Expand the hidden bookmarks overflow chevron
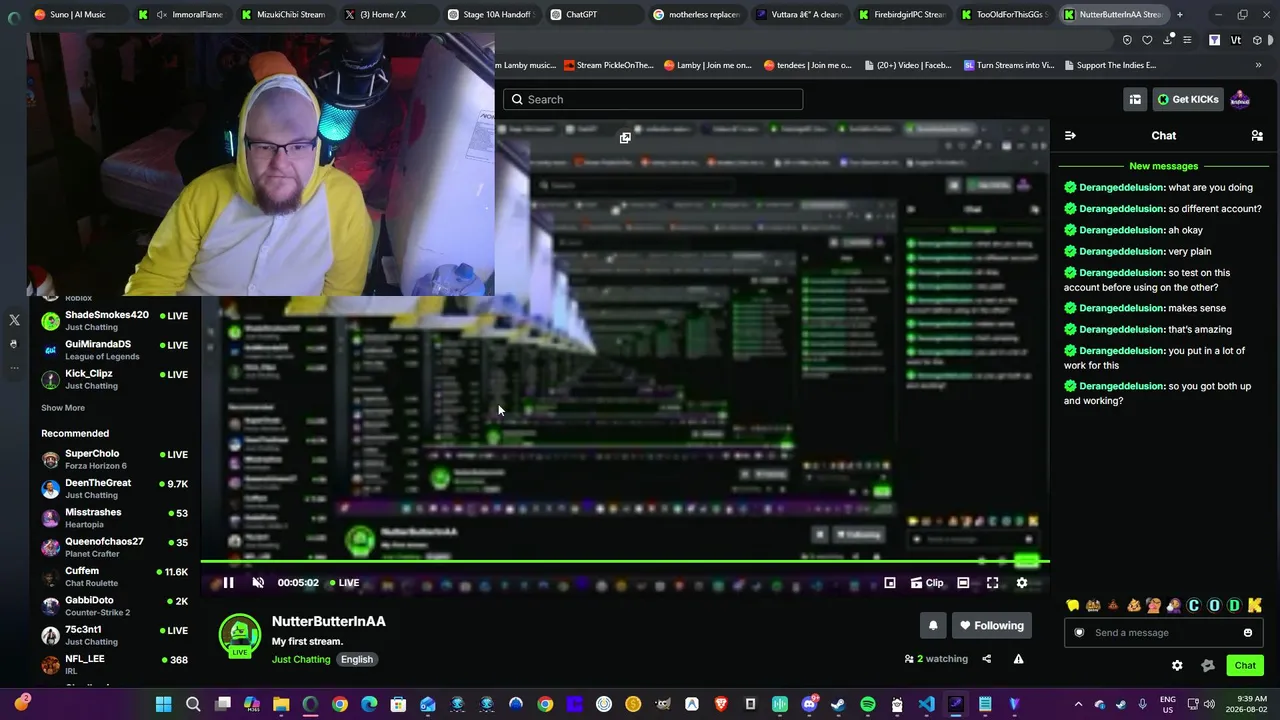1280x720 pixels. coord(1259,65)
